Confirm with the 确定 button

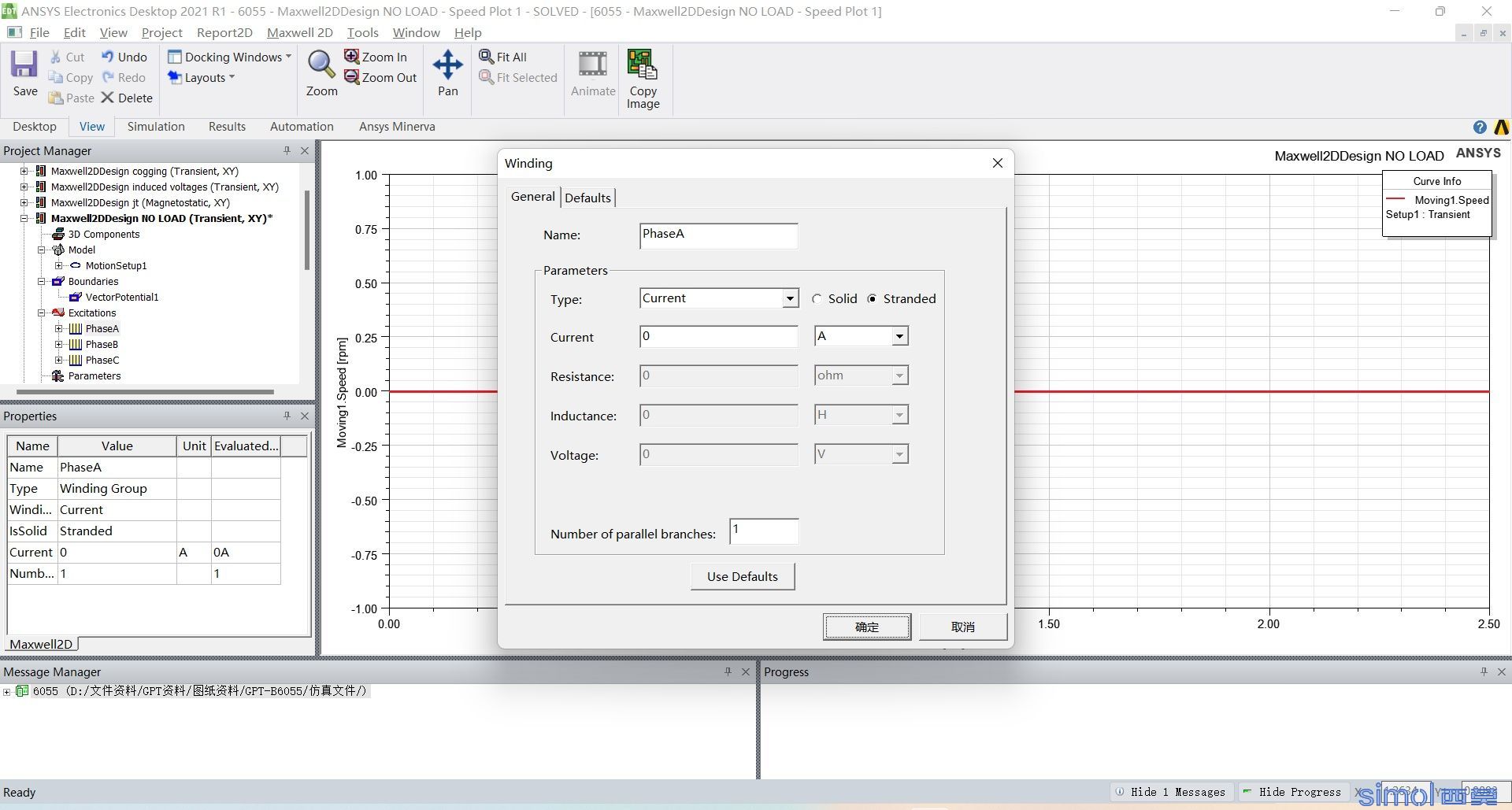[x=867, y=627]
